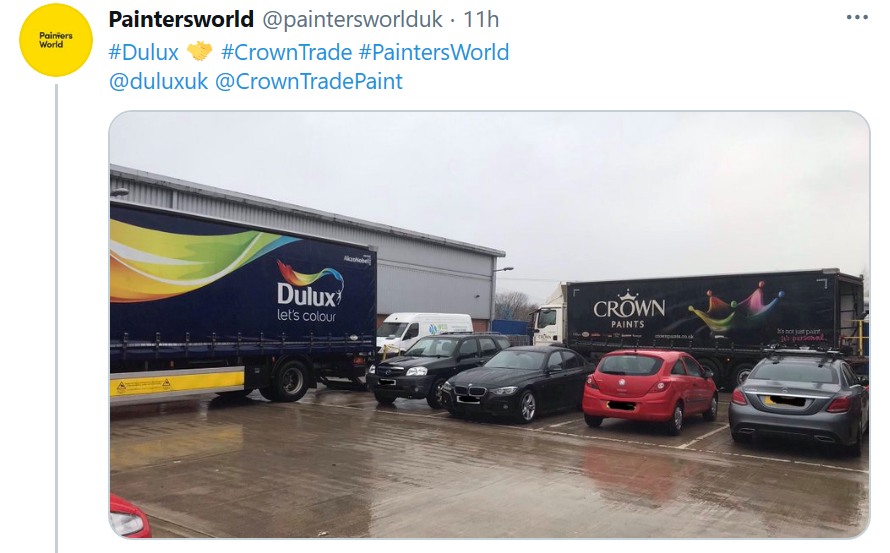890x553 pixels.
Task: Open the Paintersworld display name profile
Action: (181, 19)
